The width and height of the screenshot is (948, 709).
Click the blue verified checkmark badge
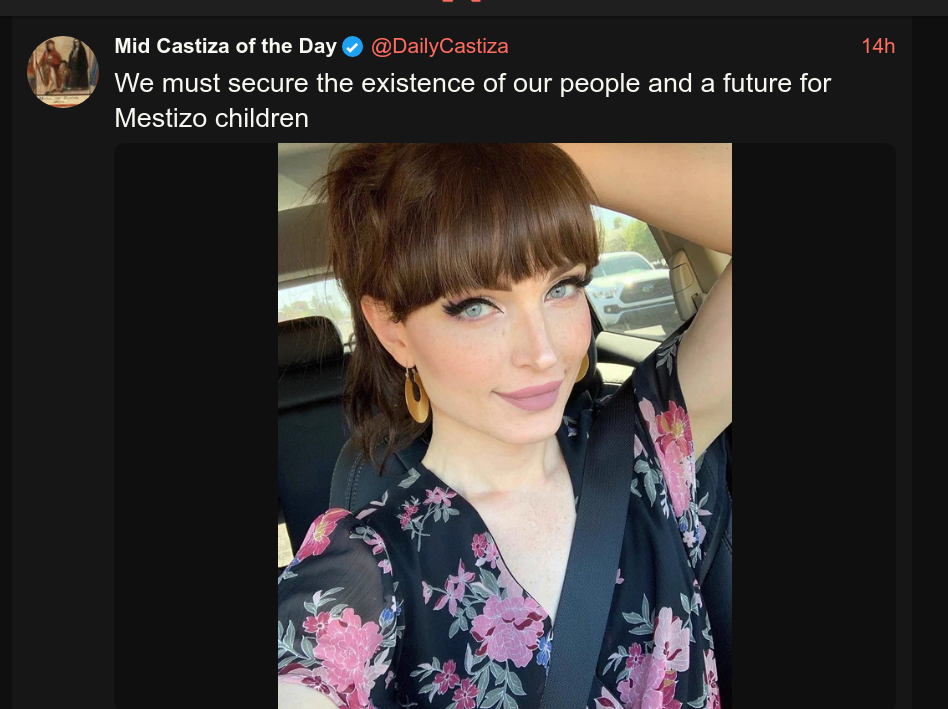(x=352, y=47)
